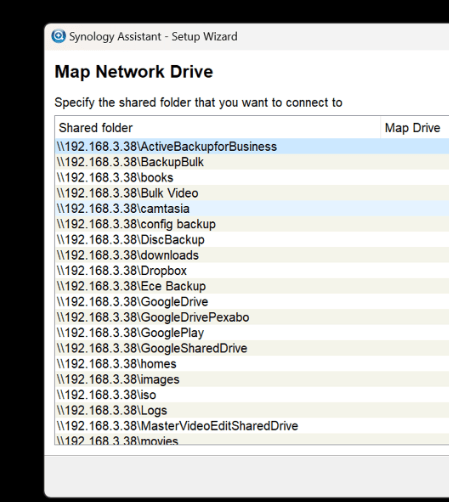Choose the DiscBackup shared folder
This screenshot has height=502, width=449.
coord(252,239)
